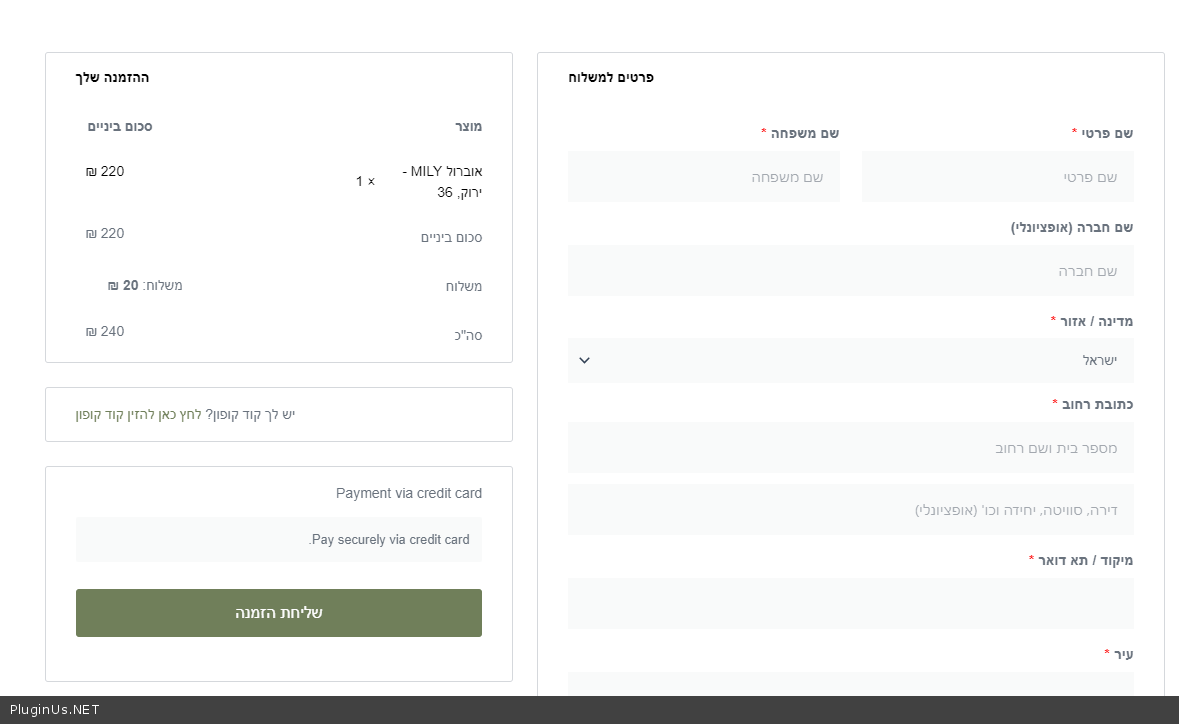The image size is (1179, 724).
Task: Focus the company name (שם חברה) field
Action: click(x=850, y=271)
